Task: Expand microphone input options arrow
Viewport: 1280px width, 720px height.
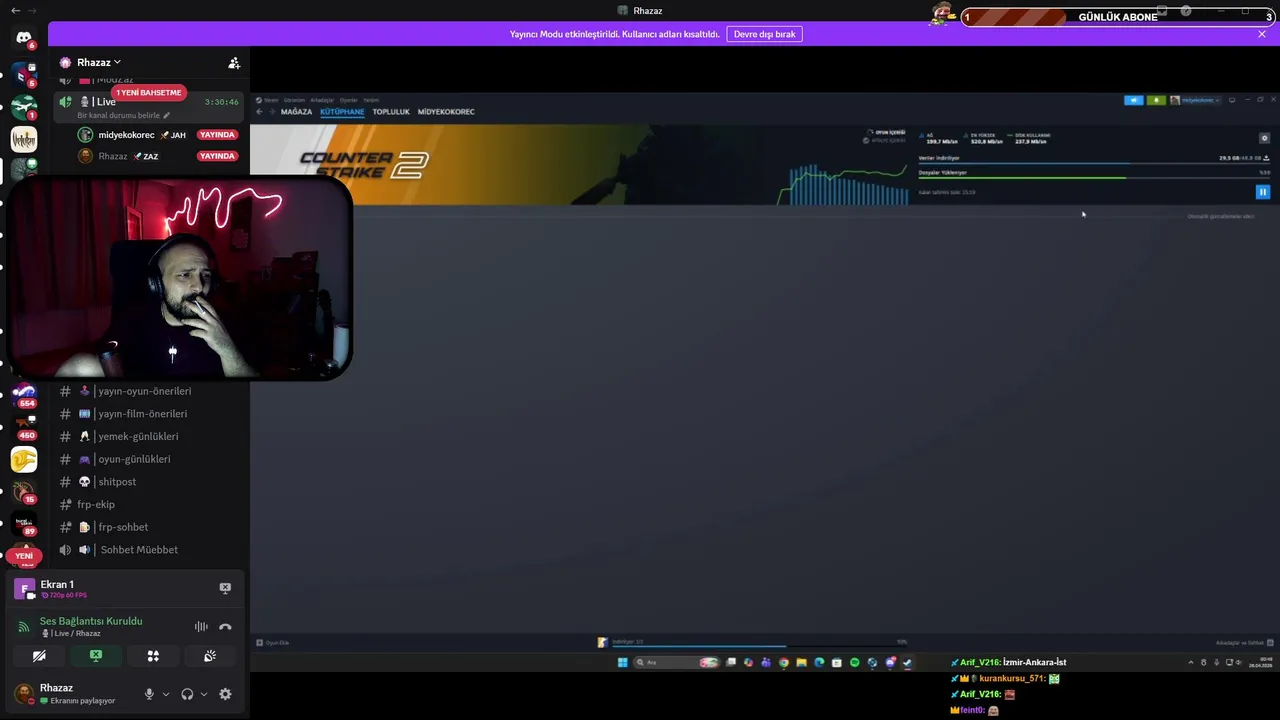Action: [x=166, y=694]
